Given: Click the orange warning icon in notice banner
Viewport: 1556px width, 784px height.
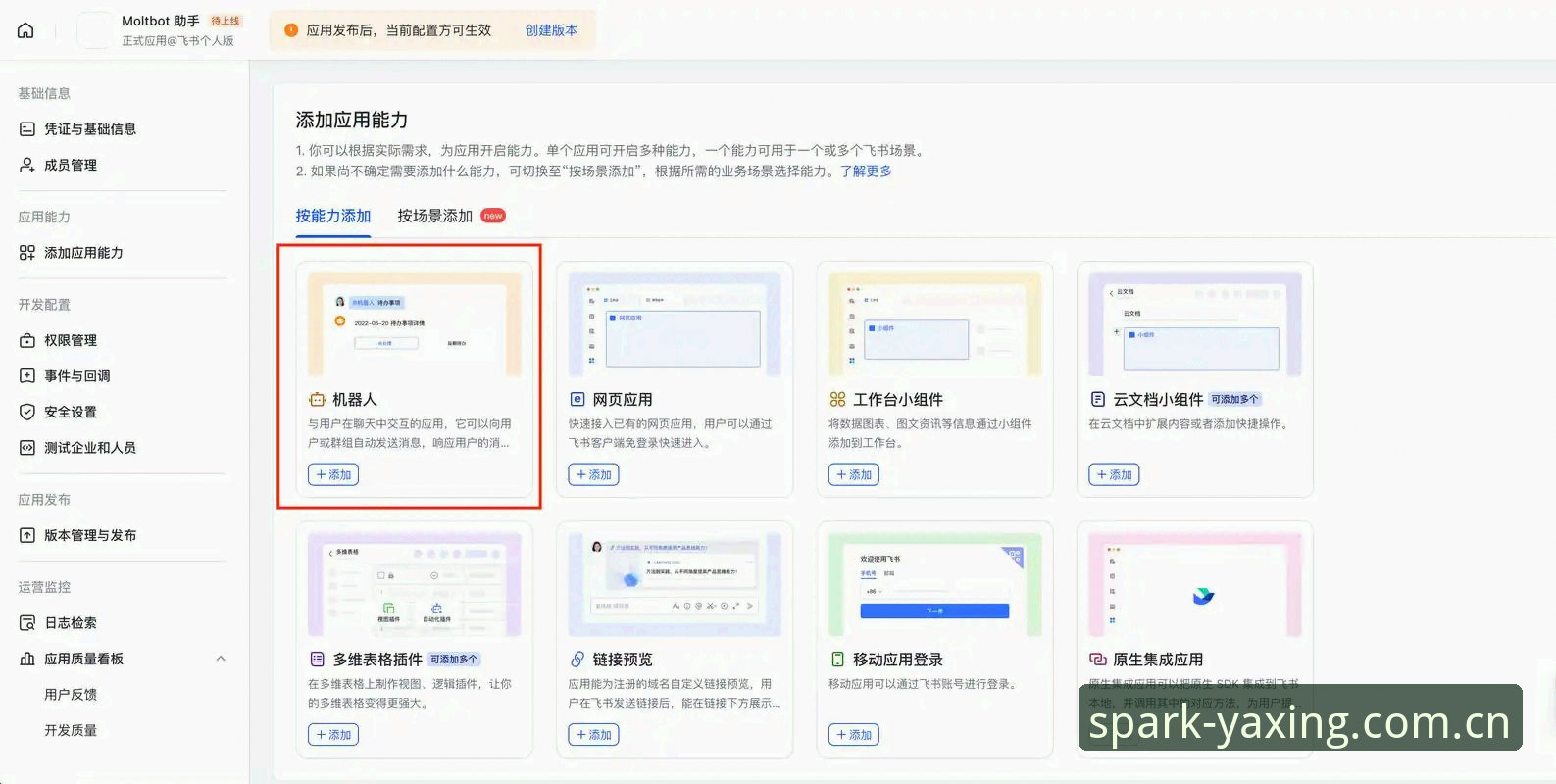Looking at the screenshot, I should 291,30.
